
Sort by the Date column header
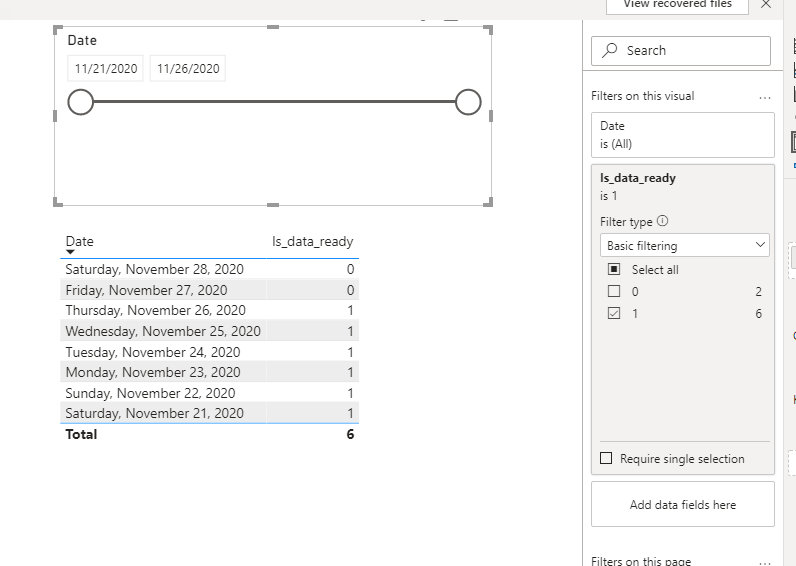click(x=80, y=241)
